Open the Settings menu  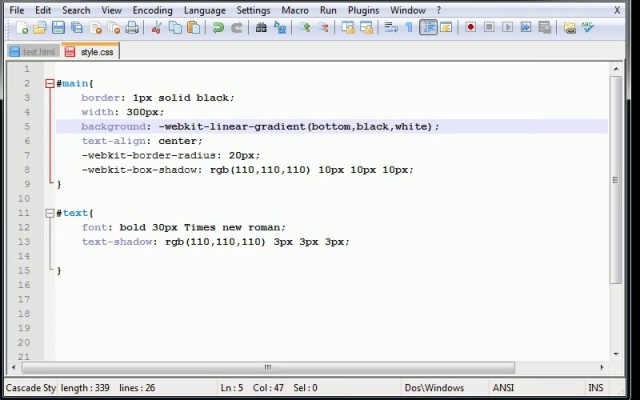[x=253, y=10]
